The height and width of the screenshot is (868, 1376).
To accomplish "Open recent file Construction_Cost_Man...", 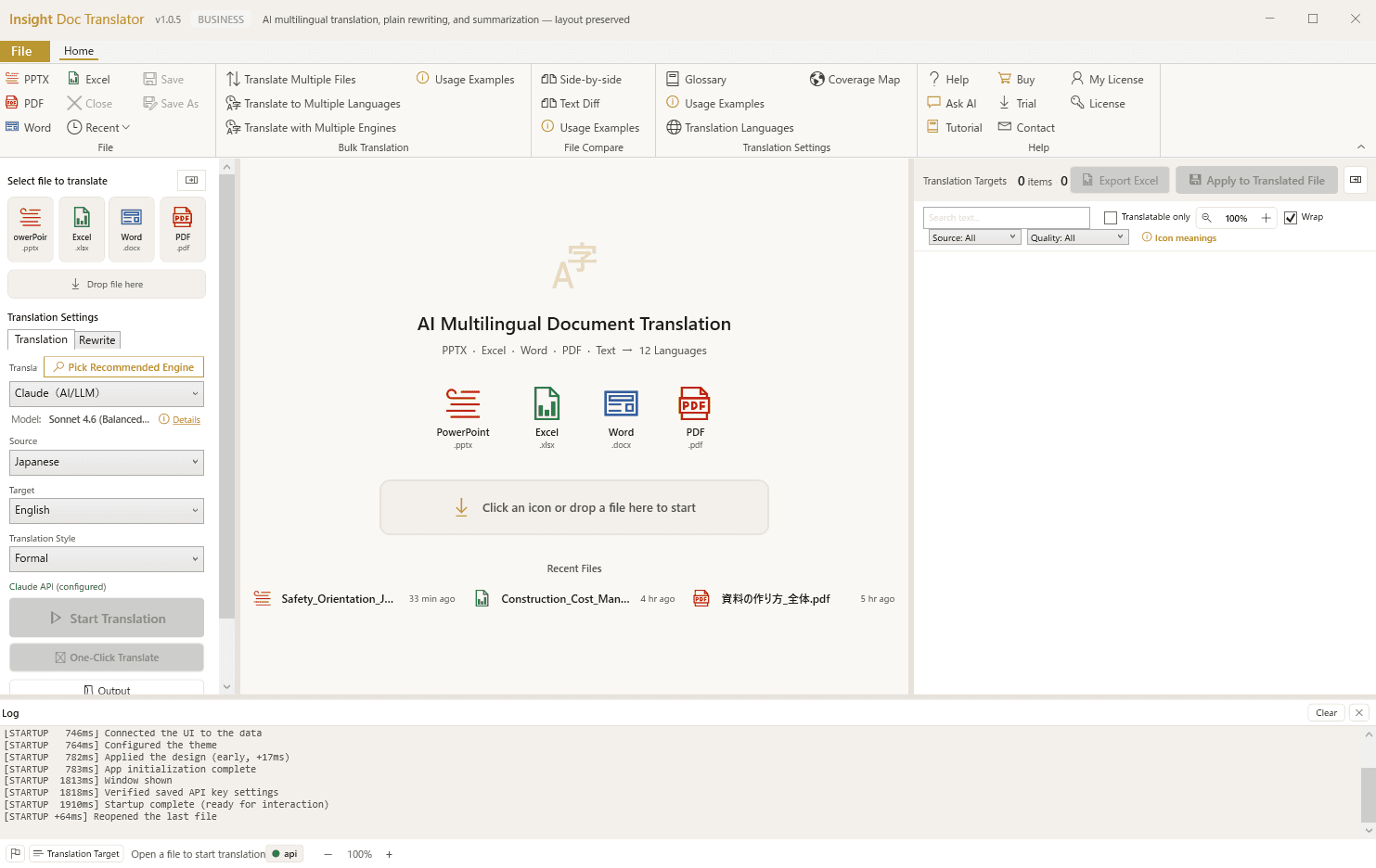I will coord(574,599).
